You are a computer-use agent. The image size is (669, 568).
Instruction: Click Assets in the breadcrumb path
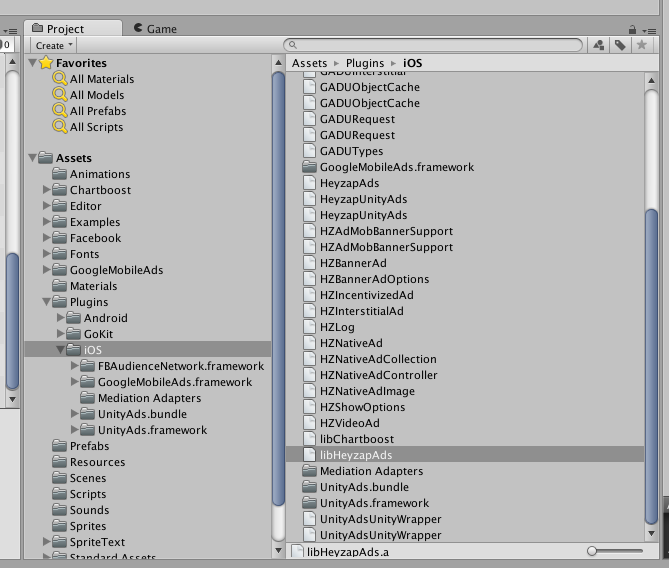coord(309,63)
